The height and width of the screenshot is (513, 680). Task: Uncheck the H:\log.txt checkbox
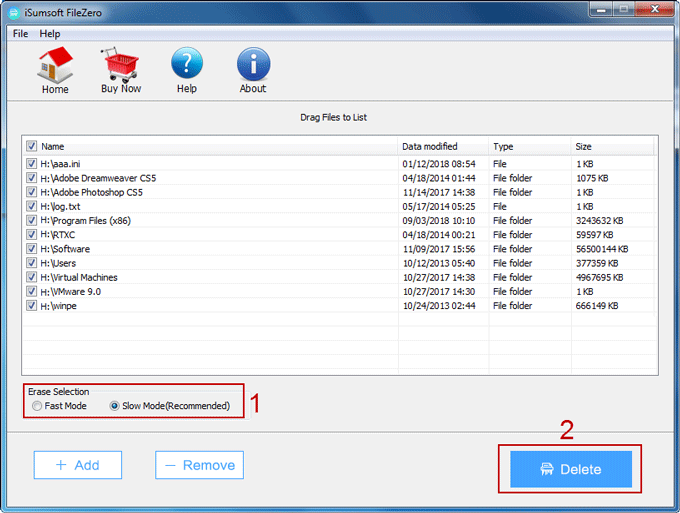pyautogui.click(x=31, y=206)
